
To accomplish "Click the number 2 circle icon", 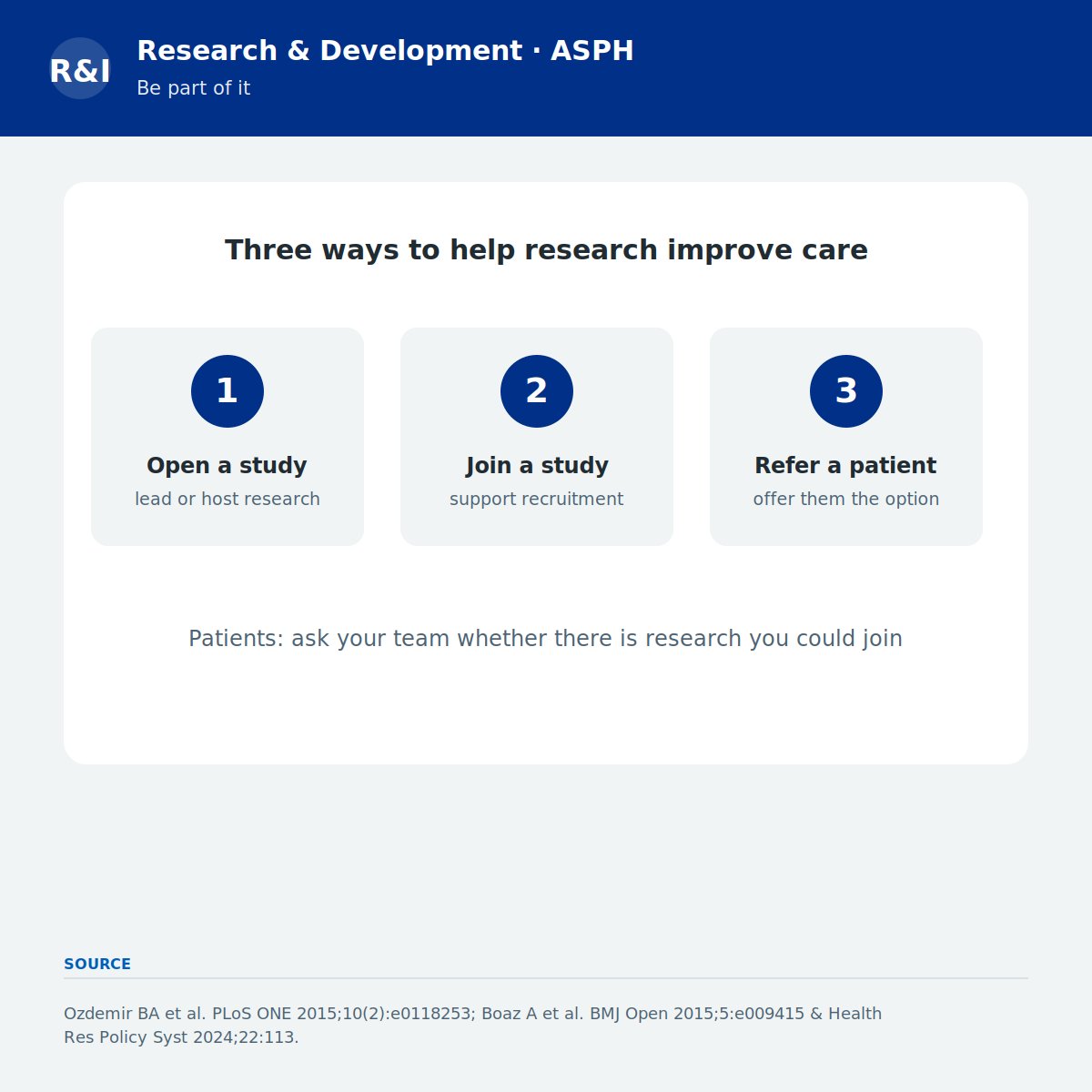I will 537,391.
